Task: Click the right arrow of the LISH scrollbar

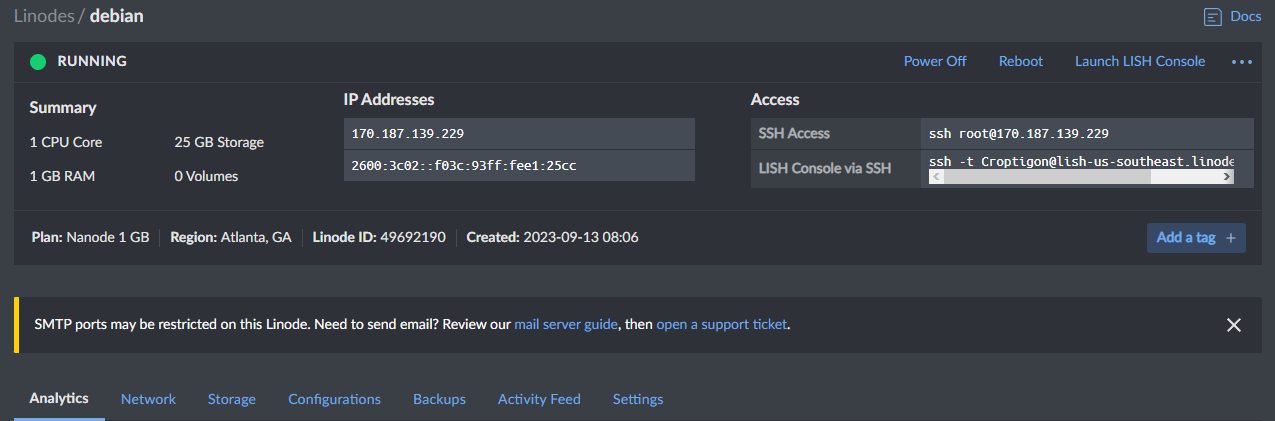Action: (x=1226, y=176)
